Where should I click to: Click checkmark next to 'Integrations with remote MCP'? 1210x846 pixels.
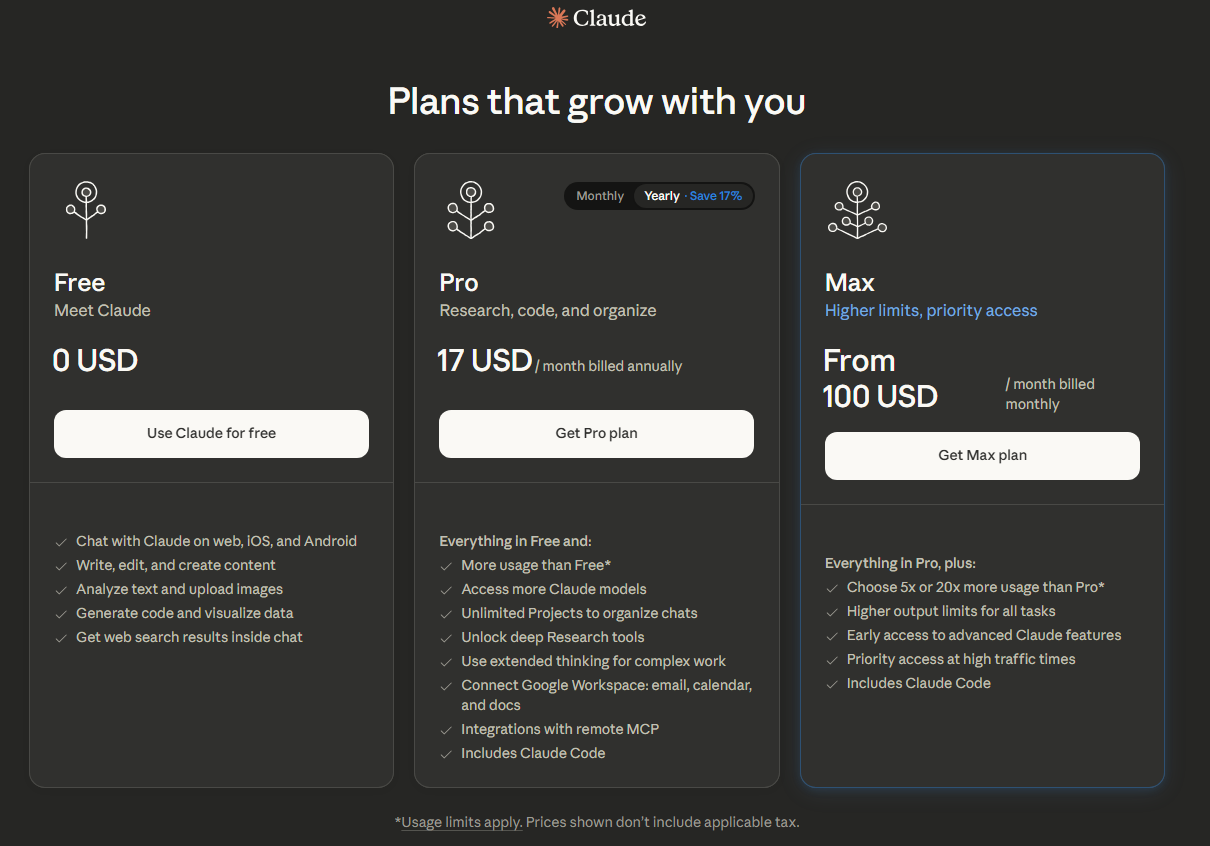point(447,730)
